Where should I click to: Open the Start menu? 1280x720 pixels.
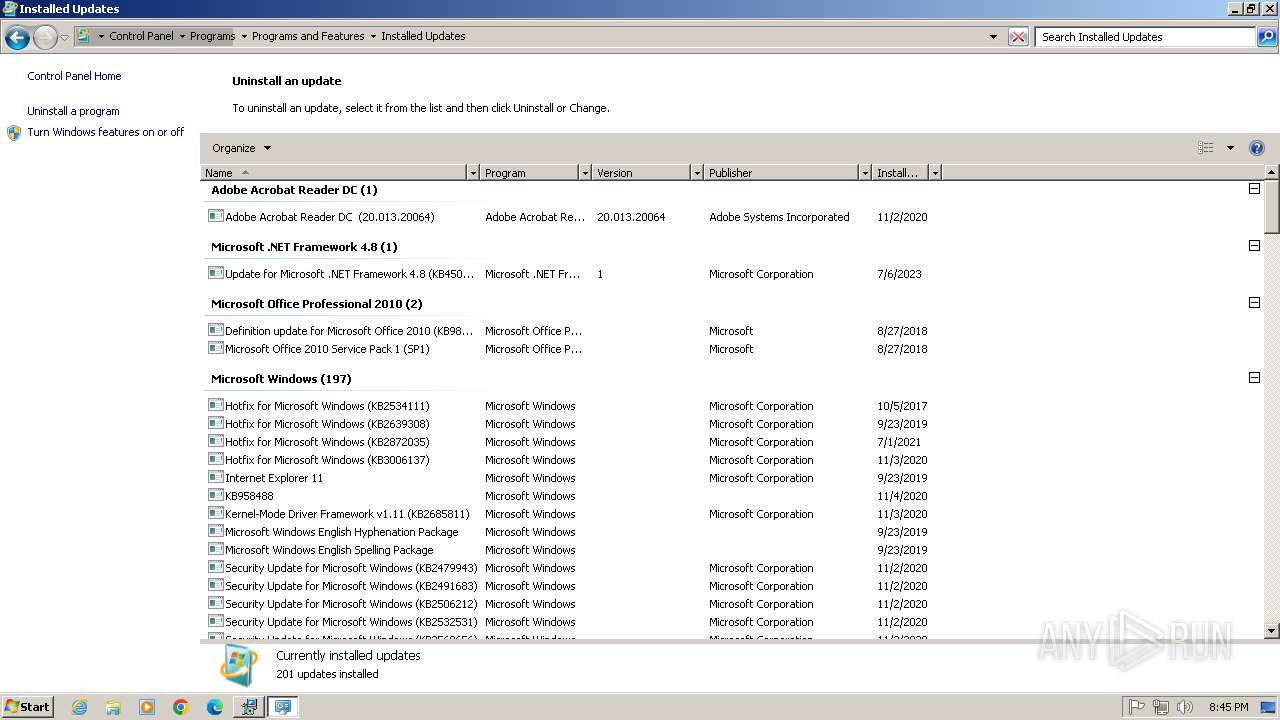pos(28,707)
